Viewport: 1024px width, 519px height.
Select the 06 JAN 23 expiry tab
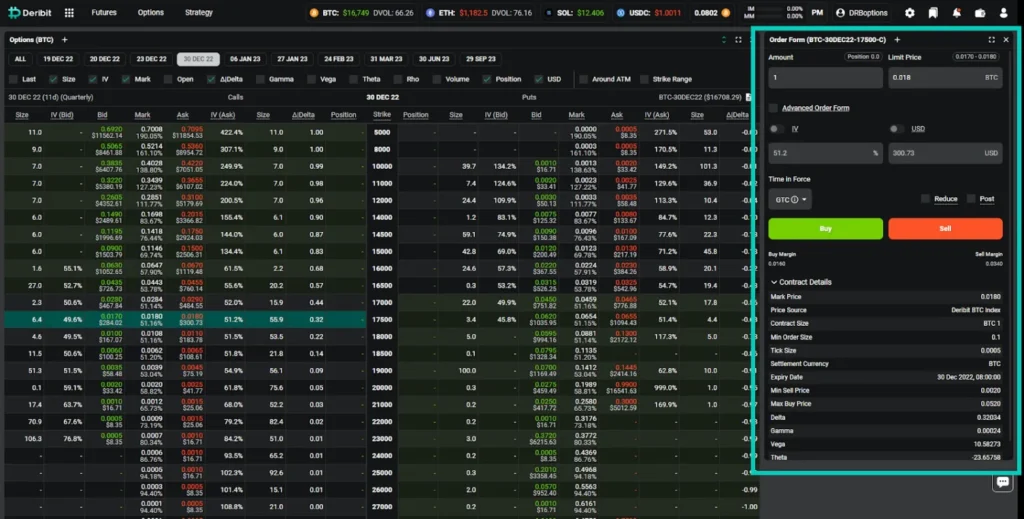(244, 59)
